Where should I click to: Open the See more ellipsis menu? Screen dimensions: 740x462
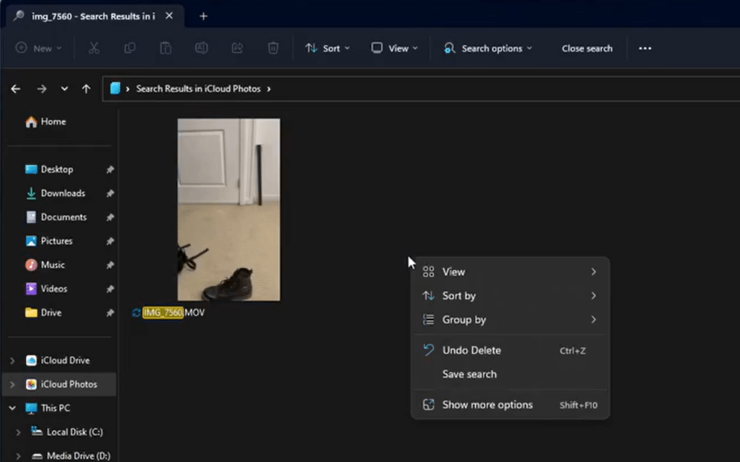click(645, 48)
